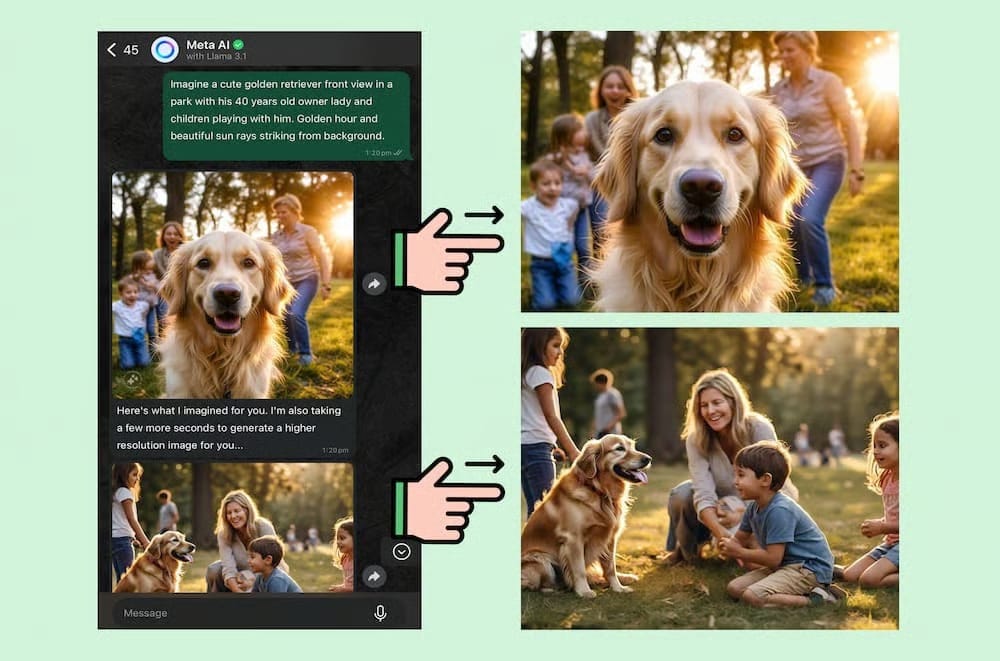
Task: Forward the second generated park image
Action: (x=374, y=577)
